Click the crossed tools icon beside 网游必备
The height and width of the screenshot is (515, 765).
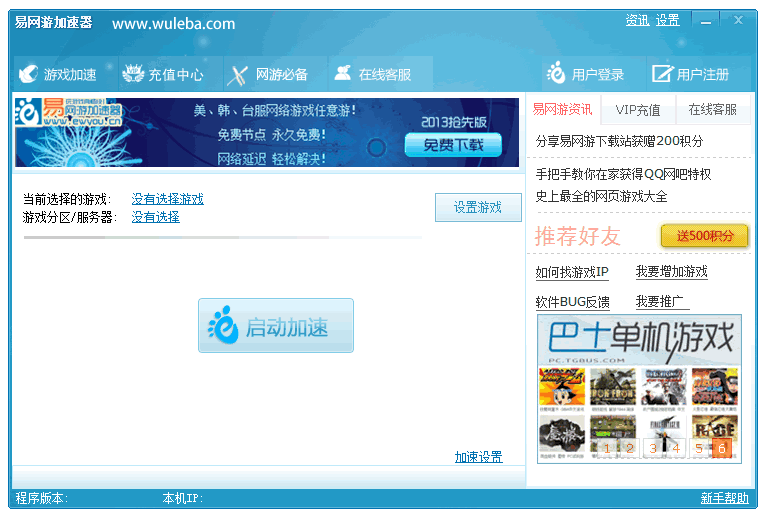[237, 76]
